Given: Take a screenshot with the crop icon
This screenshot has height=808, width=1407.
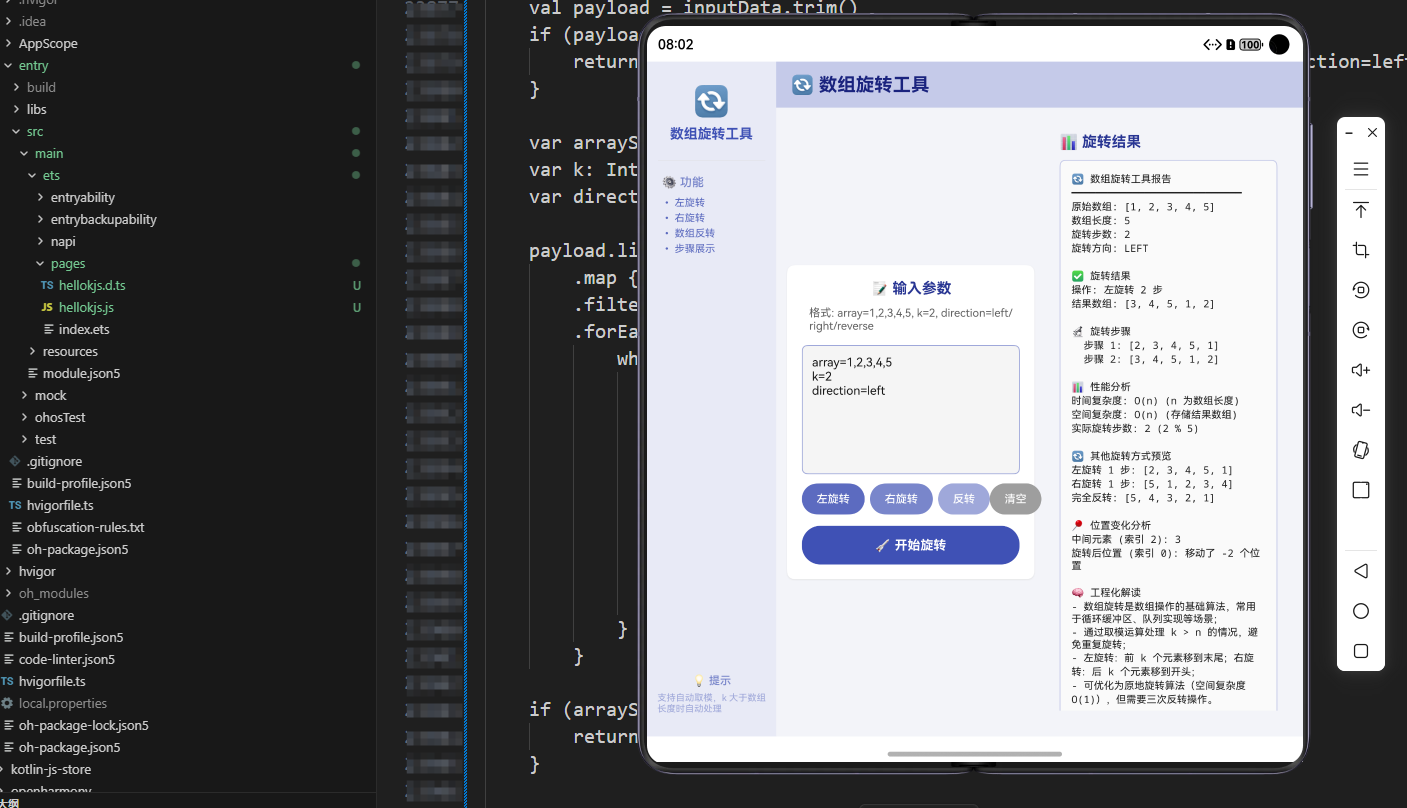Looking at the screenshot, I should (x=1360, y=250).
